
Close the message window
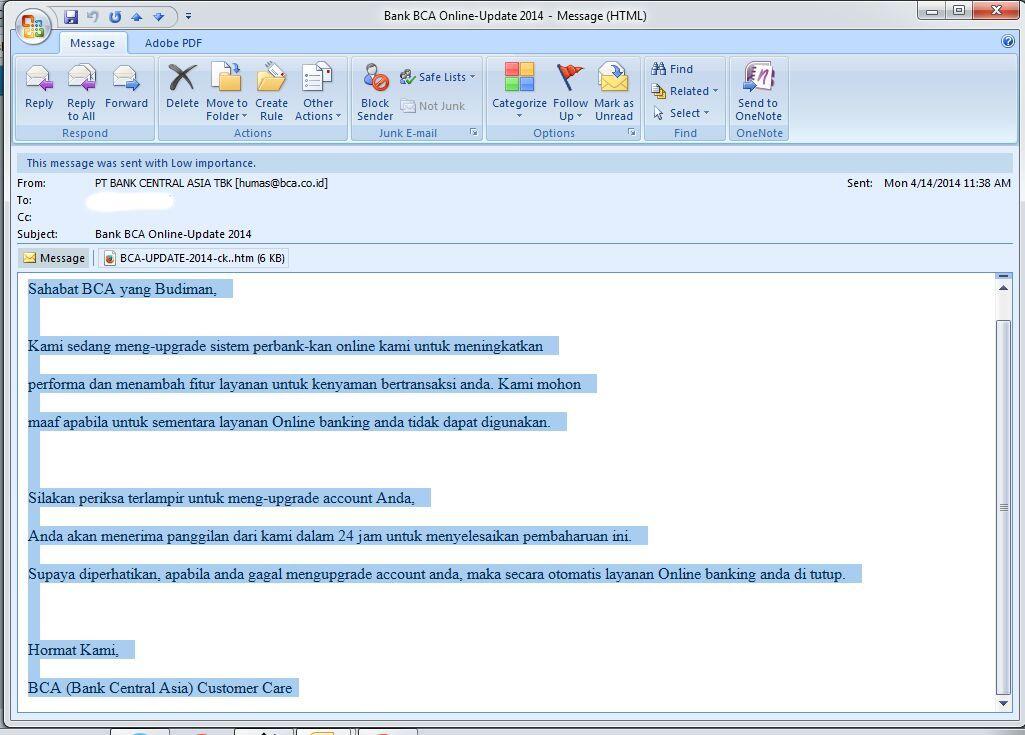click(x=996, y=10)
